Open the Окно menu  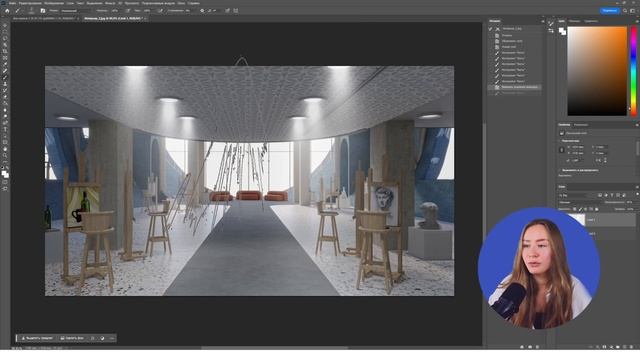(181, 3)
